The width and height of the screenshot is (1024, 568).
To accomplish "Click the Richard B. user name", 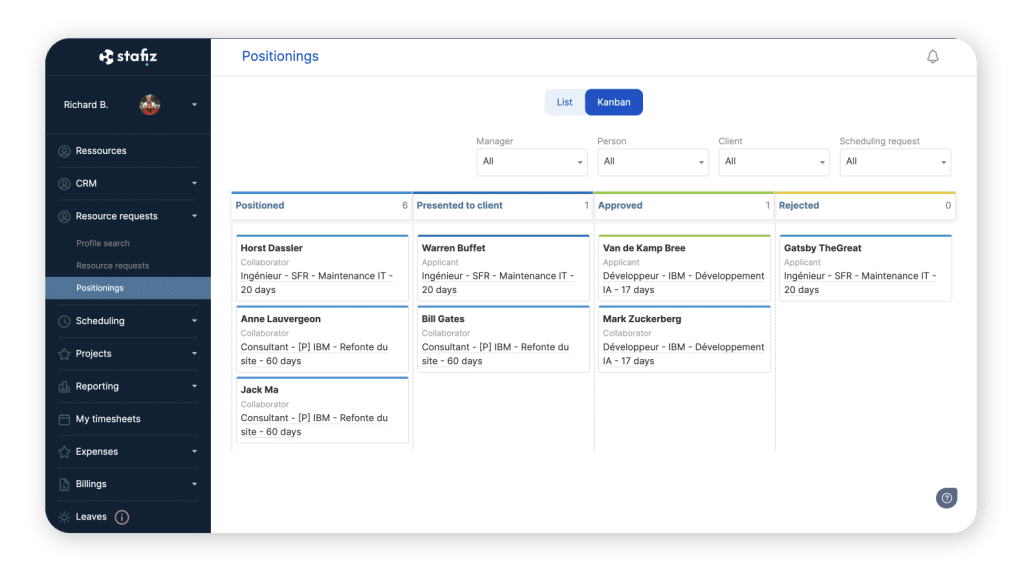I will click(86, 105).
